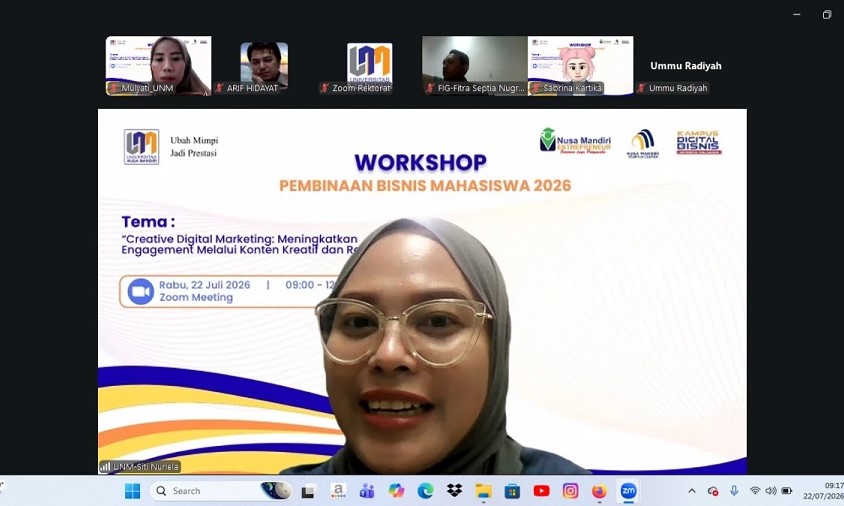This screenshot has width=844, height=506.
Task: Click the microphone tray icon
Action: coord(734,491)
